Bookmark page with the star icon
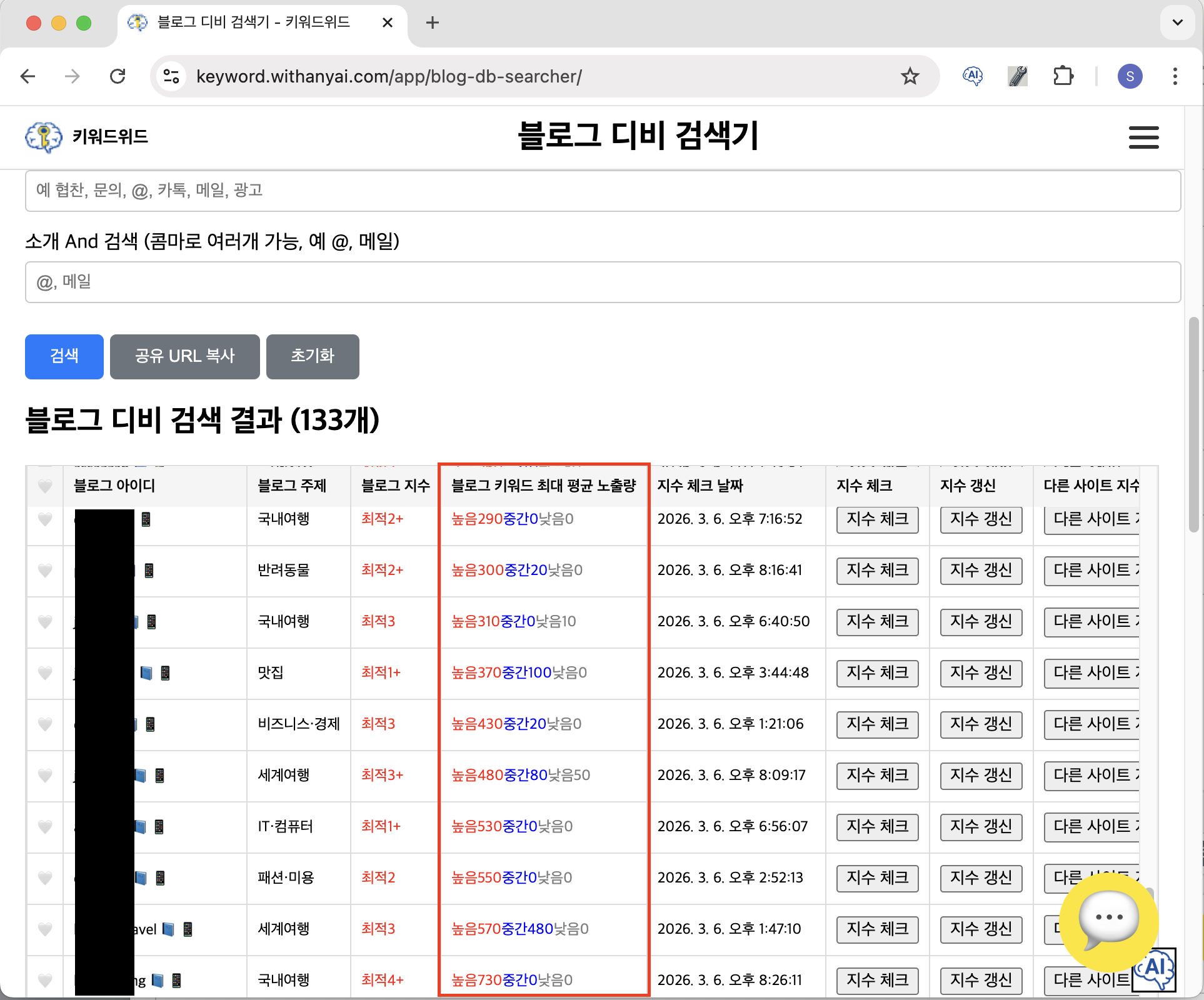Image resolution: width=1204 pixels, height=1000 pixels. click(910, 76)
